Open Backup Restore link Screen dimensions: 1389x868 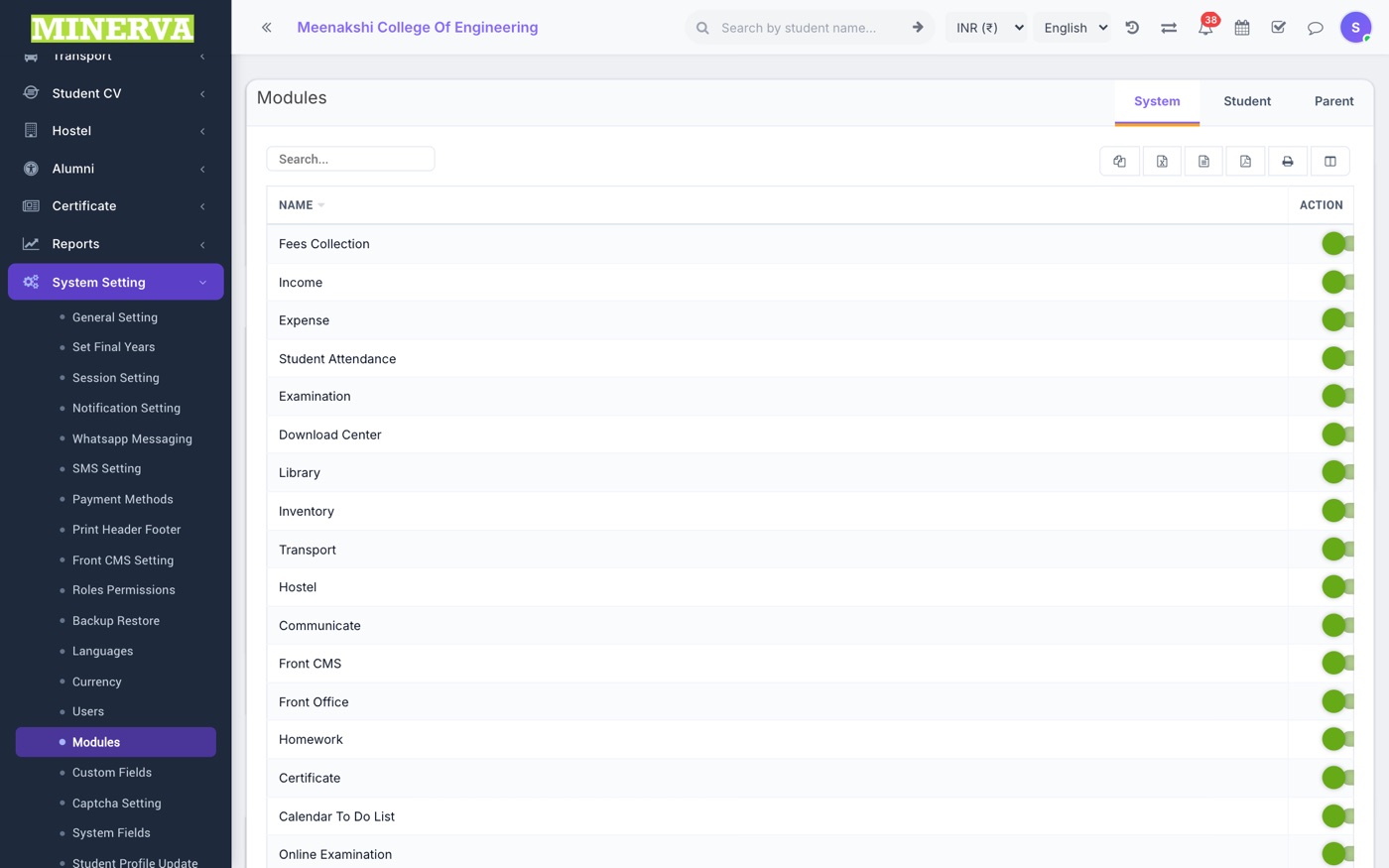[x=116, y=621]
